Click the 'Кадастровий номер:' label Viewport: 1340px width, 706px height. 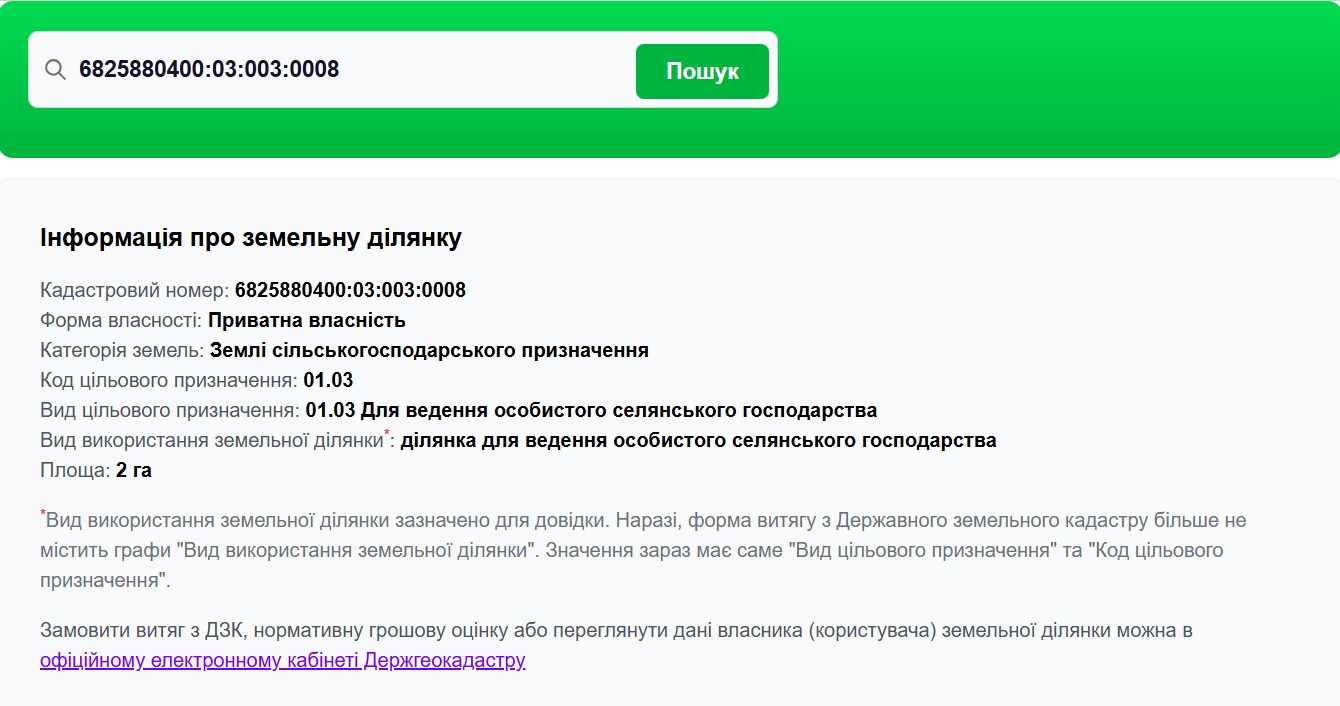tap(134, 291)
